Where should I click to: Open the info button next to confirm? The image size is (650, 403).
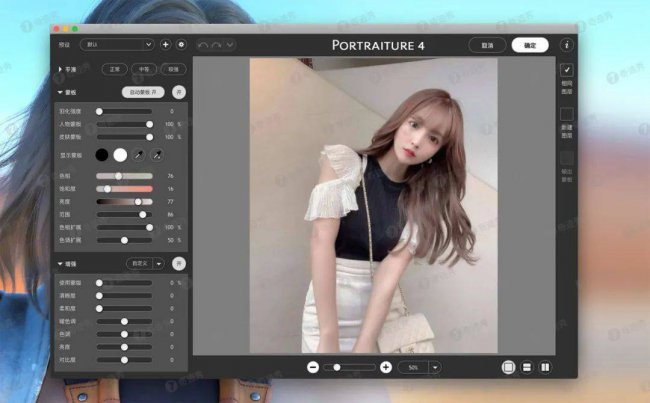[567, 45]
